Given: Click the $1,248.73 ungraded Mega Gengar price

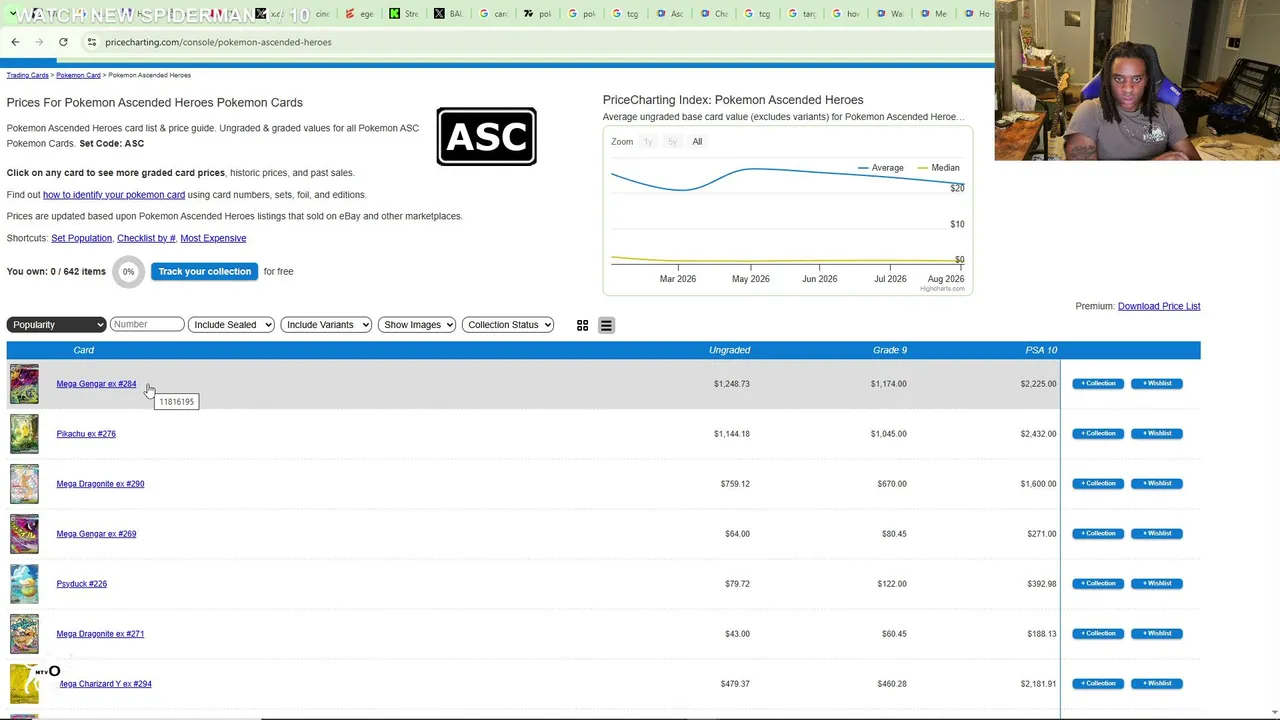Looking at the screenshot, I should [x=731, y=384].
